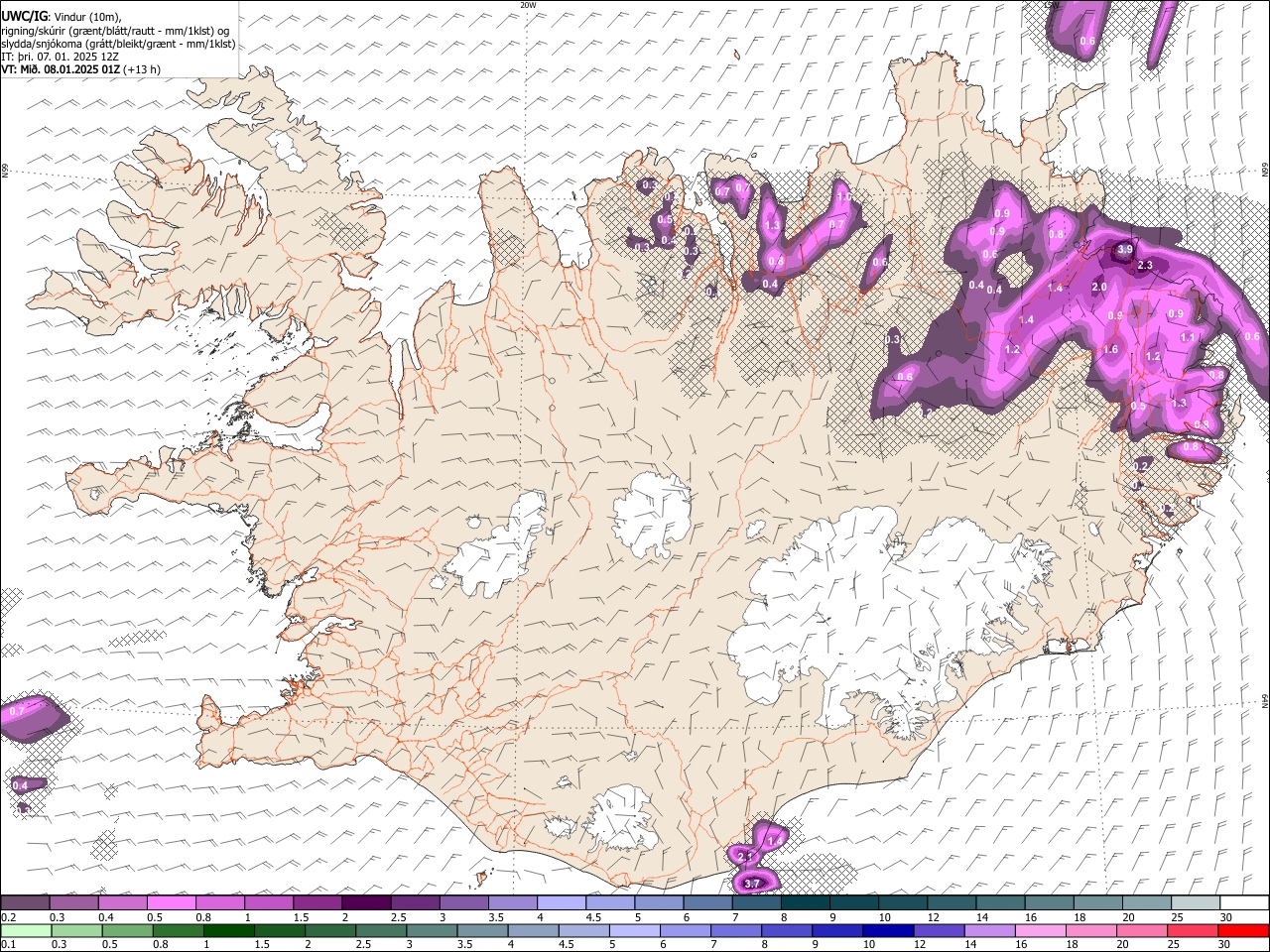Click the dark purple swatch between 2 and 2.5 in upper legend row
The height and width of the screenshot is (952, 1270).
[365, 902]
